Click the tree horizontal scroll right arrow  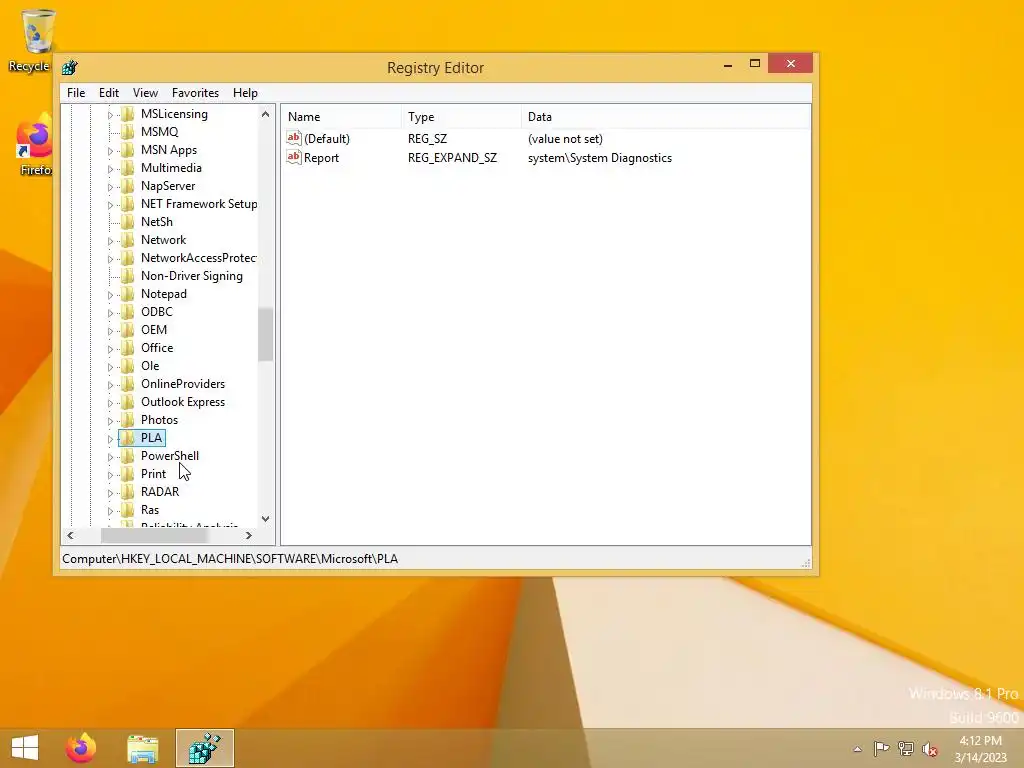click(x=249, y=536)
